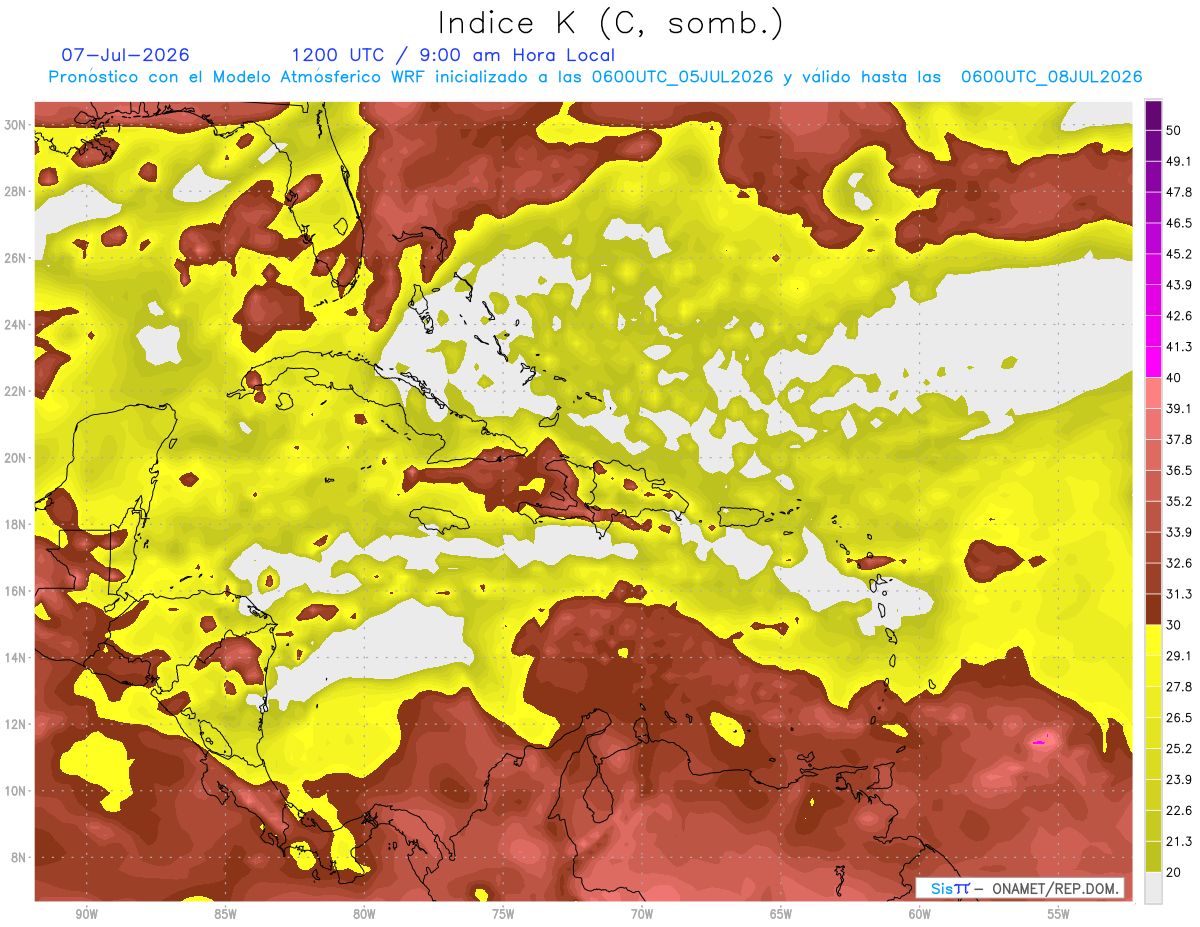
Task: Click the 22N latitude label
Action: click(16, 391)
